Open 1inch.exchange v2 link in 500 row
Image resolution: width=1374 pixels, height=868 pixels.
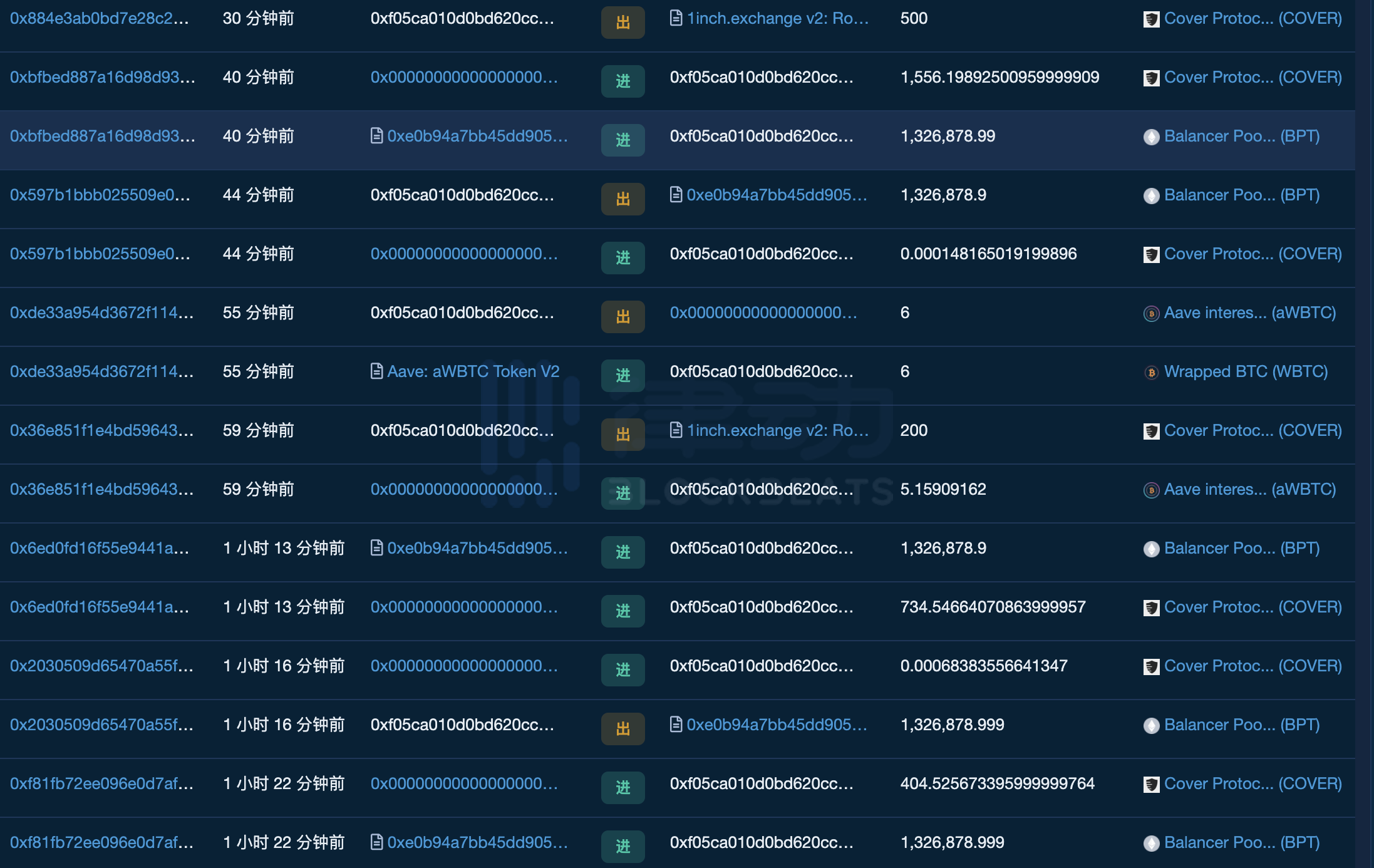click(x=778, y=18)
